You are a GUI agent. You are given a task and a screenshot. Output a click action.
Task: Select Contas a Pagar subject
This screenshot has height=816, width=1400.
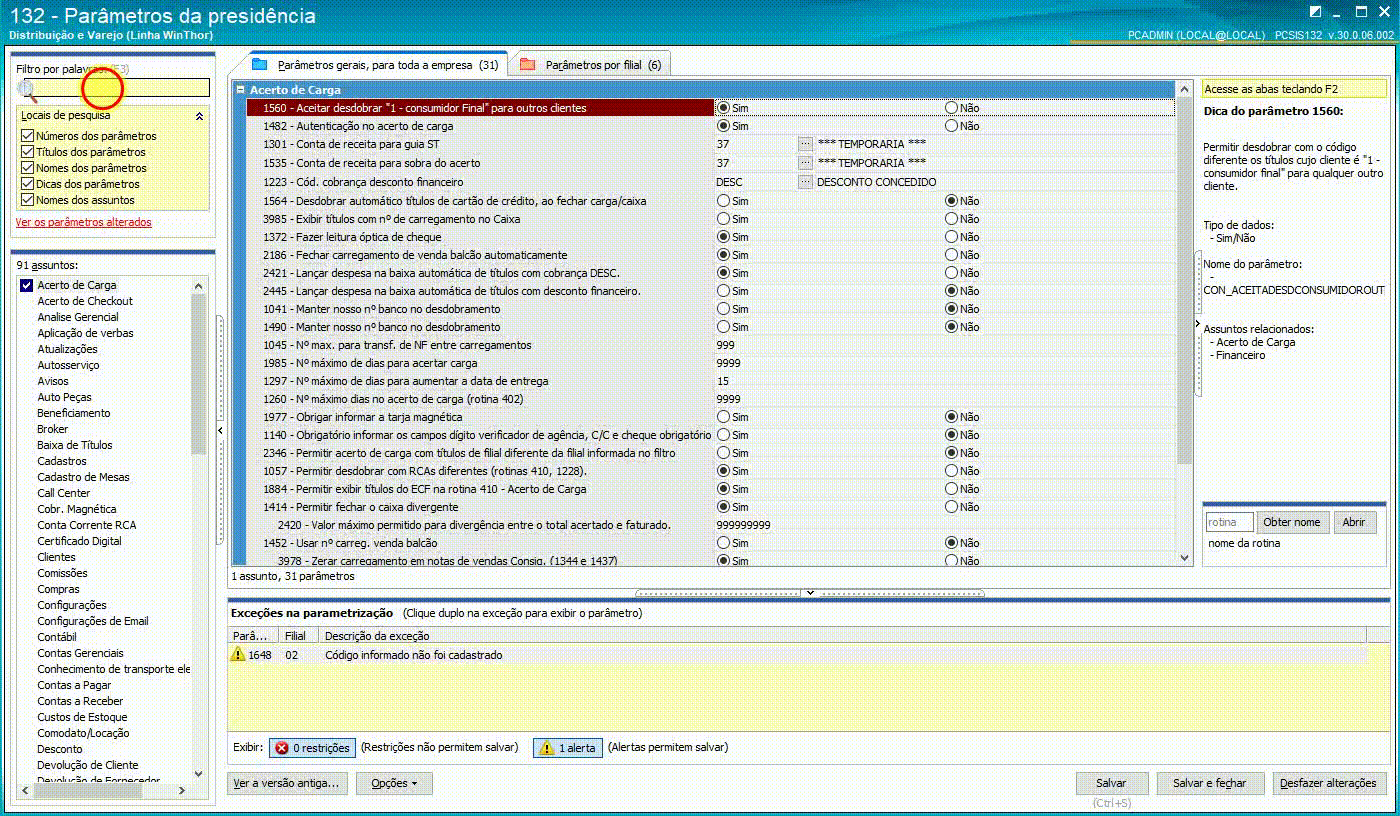pyautogui.click(x=74, y=685)
